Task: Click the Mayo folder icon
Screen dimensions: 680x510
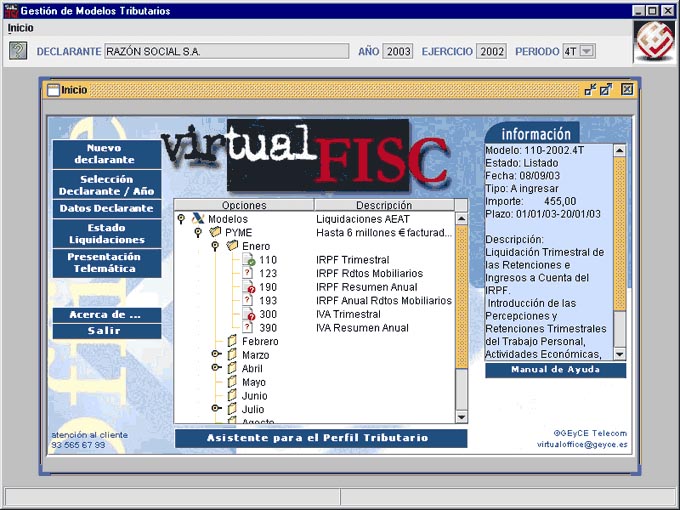Action: click(232, 382)
